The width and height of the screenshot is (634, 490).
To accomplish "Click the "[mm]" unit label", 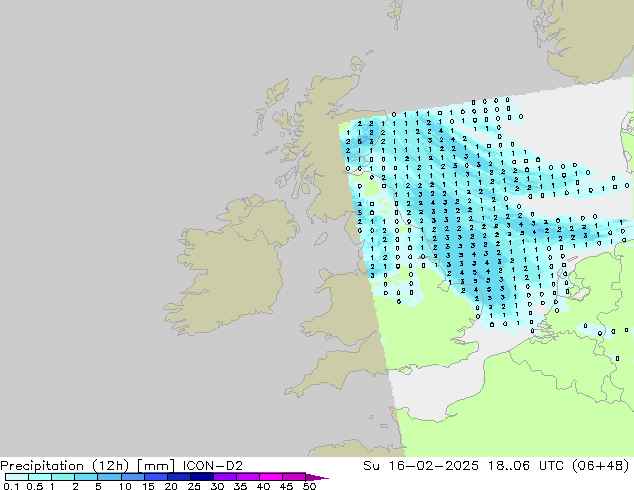I will (156, 466).
